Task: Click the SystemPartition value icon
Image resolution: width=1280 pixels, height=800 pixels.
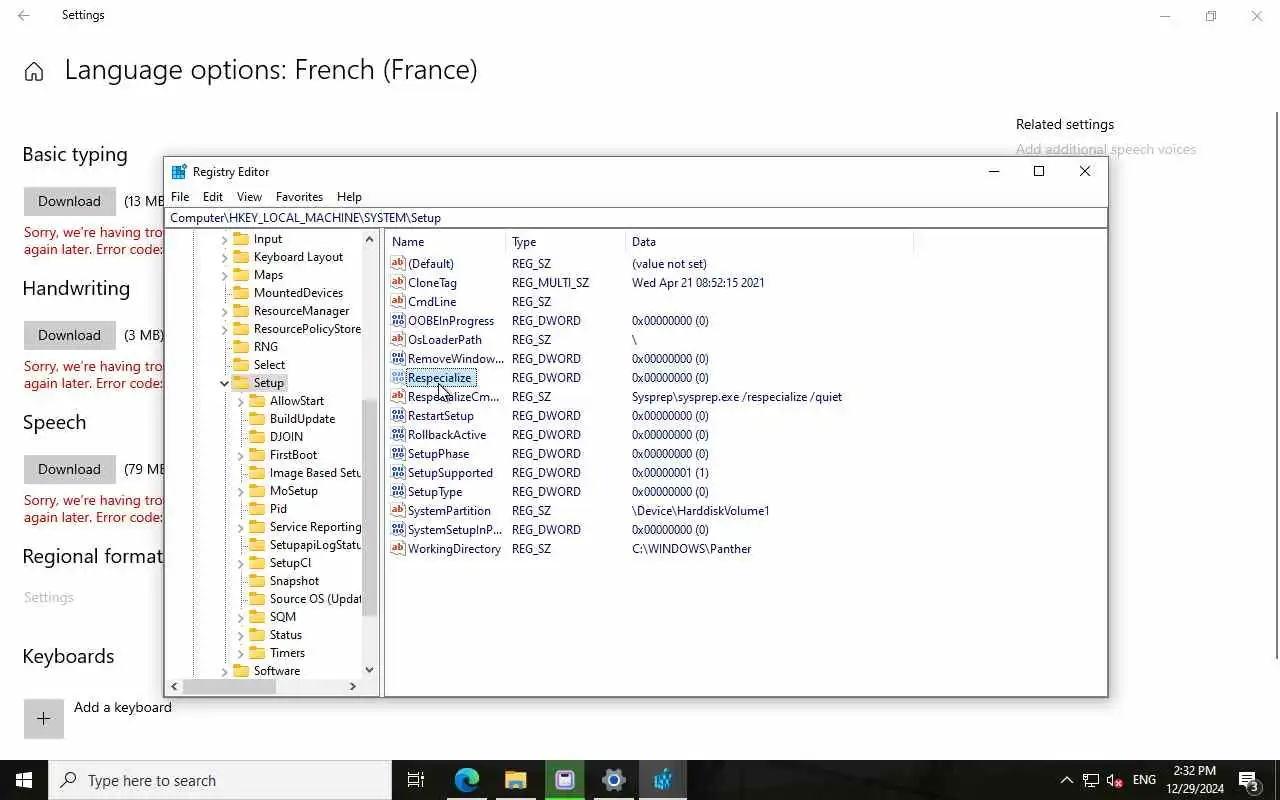Action: [x=398, y=511]
